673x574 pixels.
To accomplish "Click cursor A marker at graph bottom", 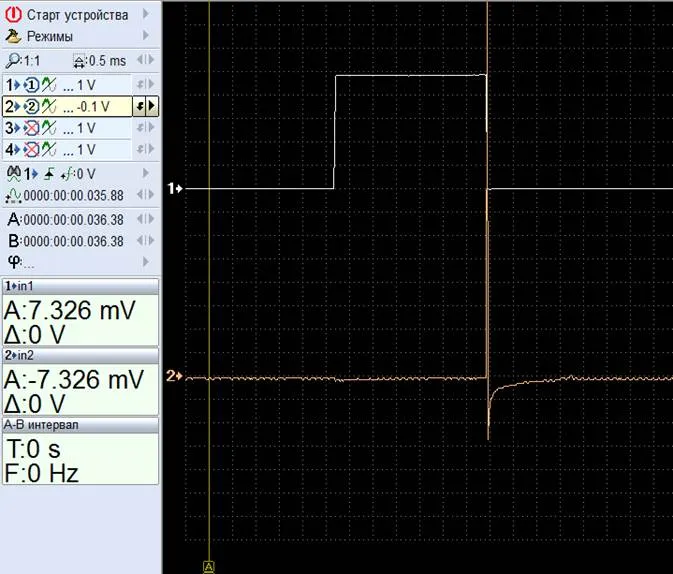I will tap(209, 567).
